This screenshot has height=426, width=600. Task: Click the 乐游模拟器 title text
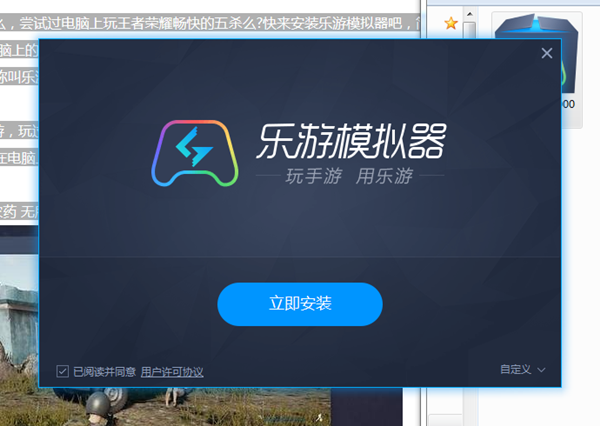[351, 140]
